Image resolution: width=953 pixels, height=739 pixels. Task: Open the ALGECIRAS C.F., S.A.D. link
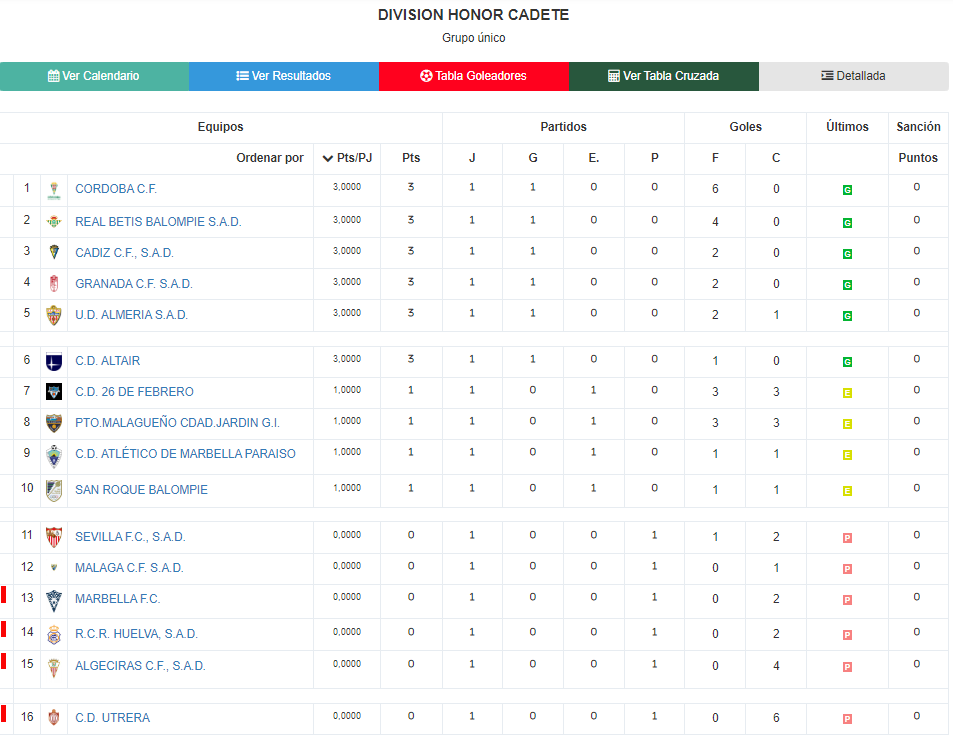tap(140, 665)
